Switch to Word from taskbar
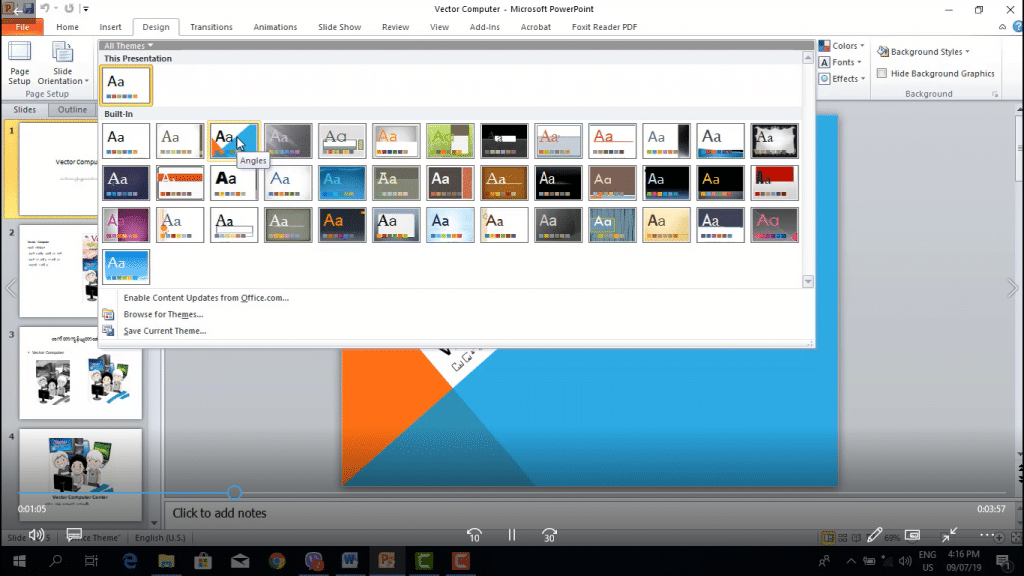The height and width of the screenshot is (576, 1024). click(350, 561)
